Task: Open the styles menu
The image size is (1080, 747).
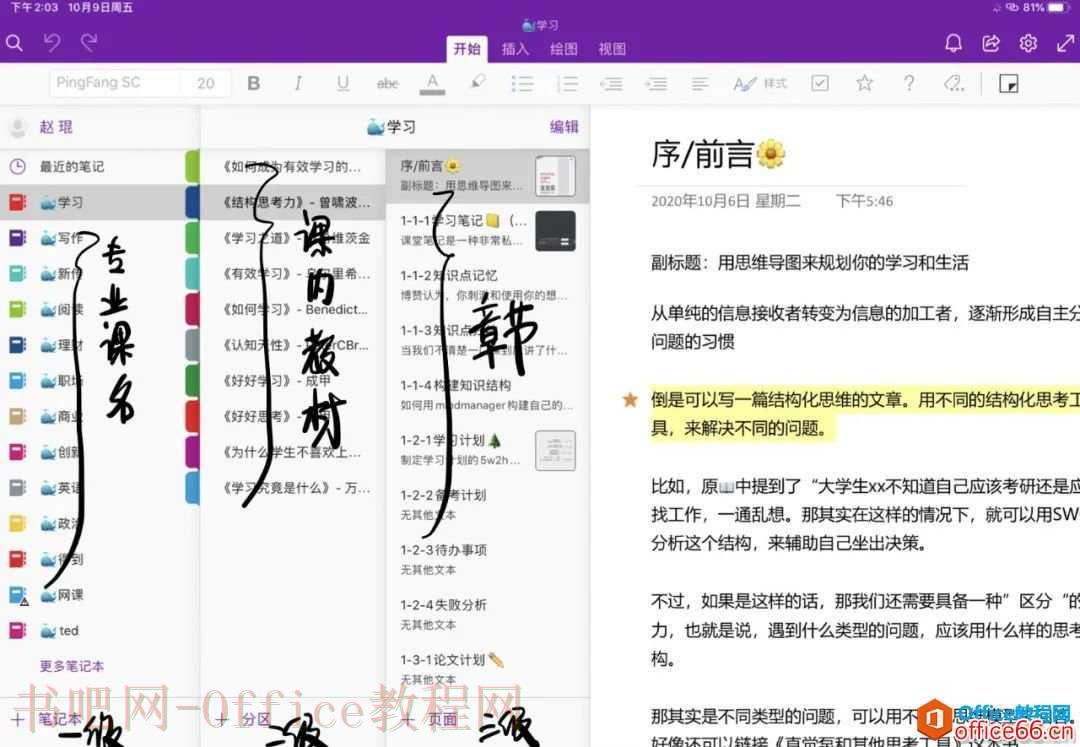Action: pos(760,83)
